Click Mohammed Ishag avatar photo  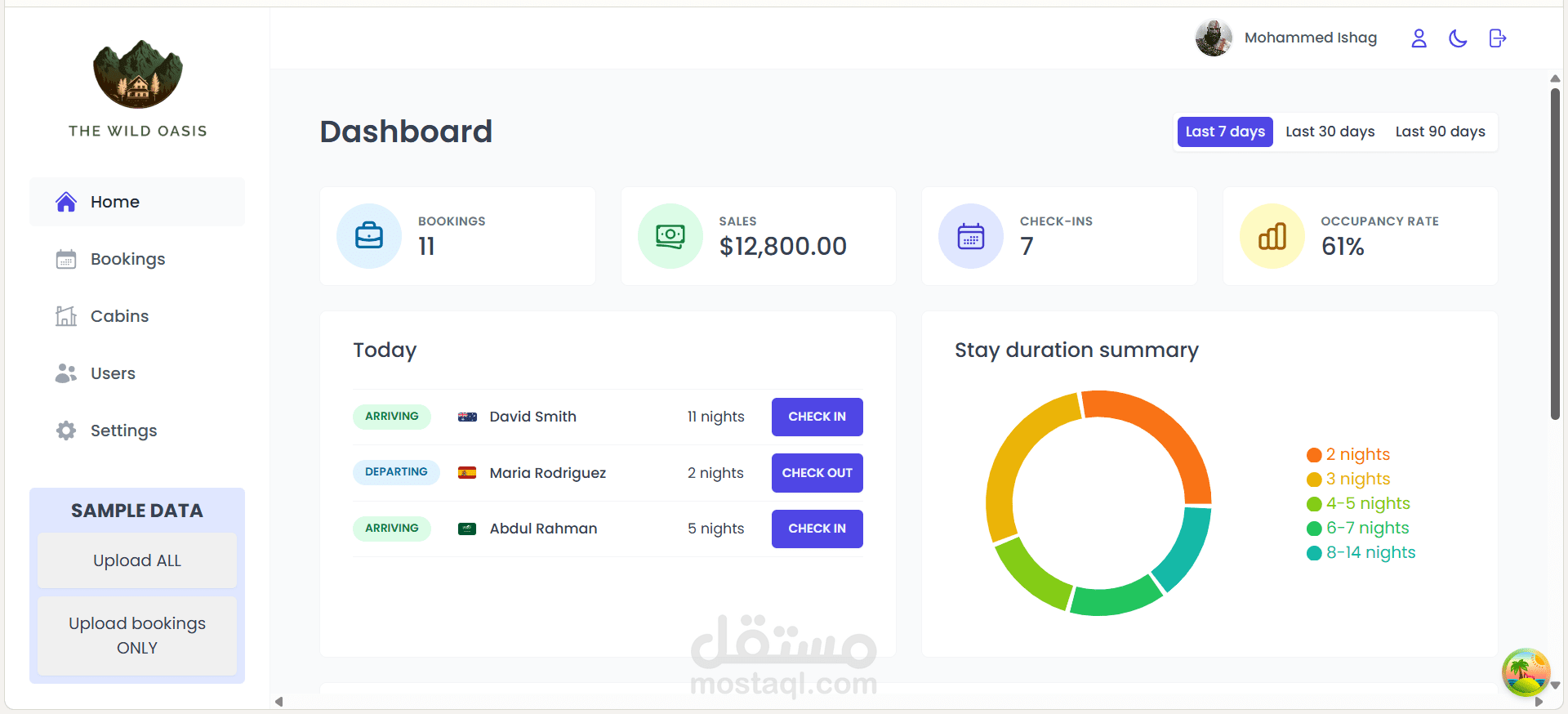point(1214,38)
